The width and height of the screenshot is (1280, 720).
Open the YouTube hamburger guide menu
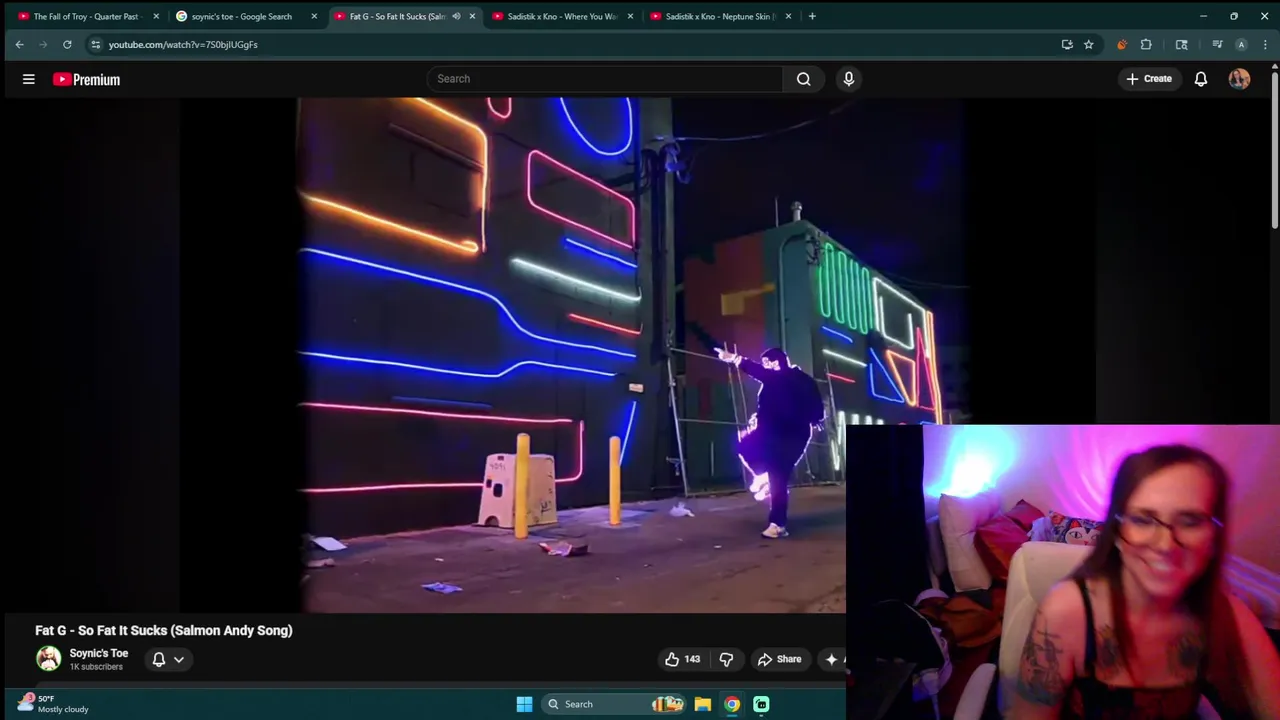coord(29,79)
